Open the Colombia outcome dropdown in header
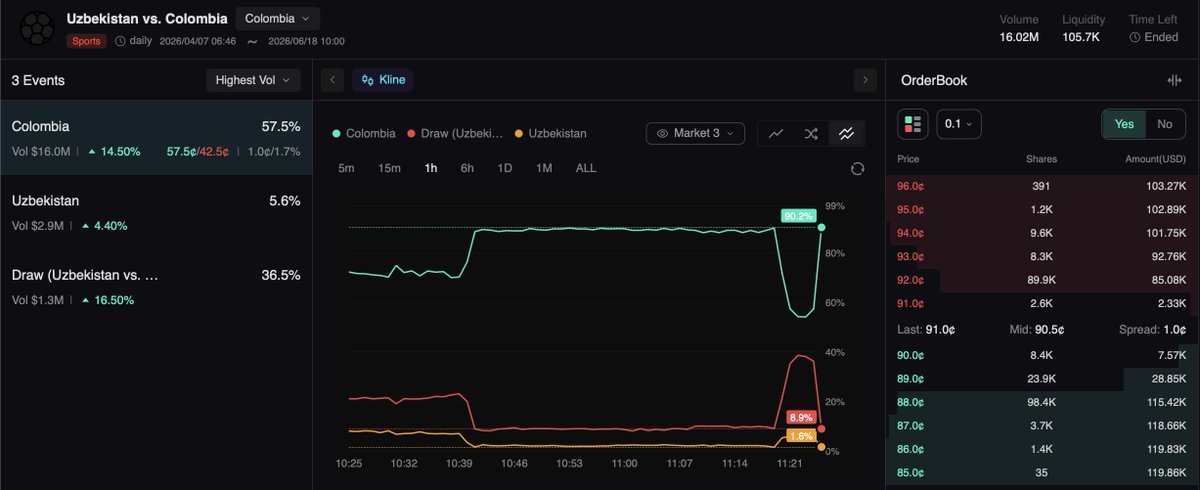Screen dimensions: 1200x490 tap(277, 18)
